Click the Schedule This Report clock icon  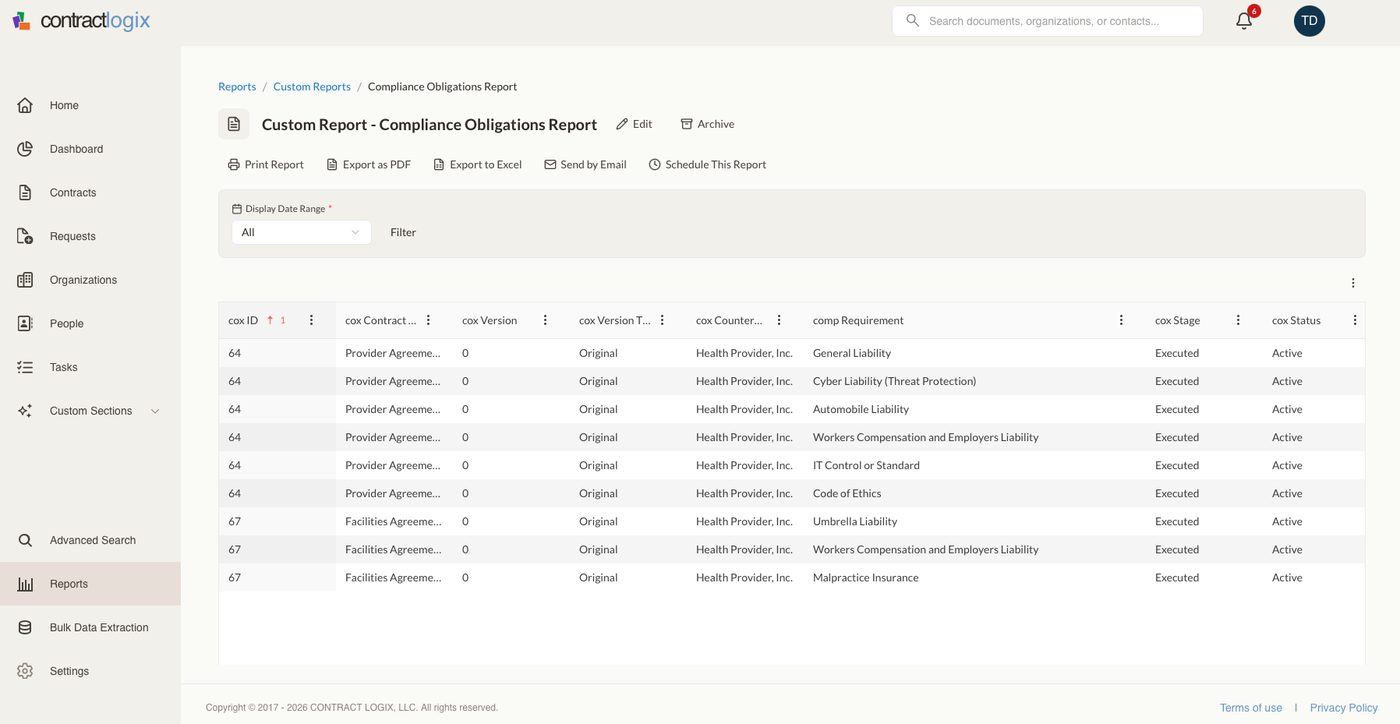655,165
